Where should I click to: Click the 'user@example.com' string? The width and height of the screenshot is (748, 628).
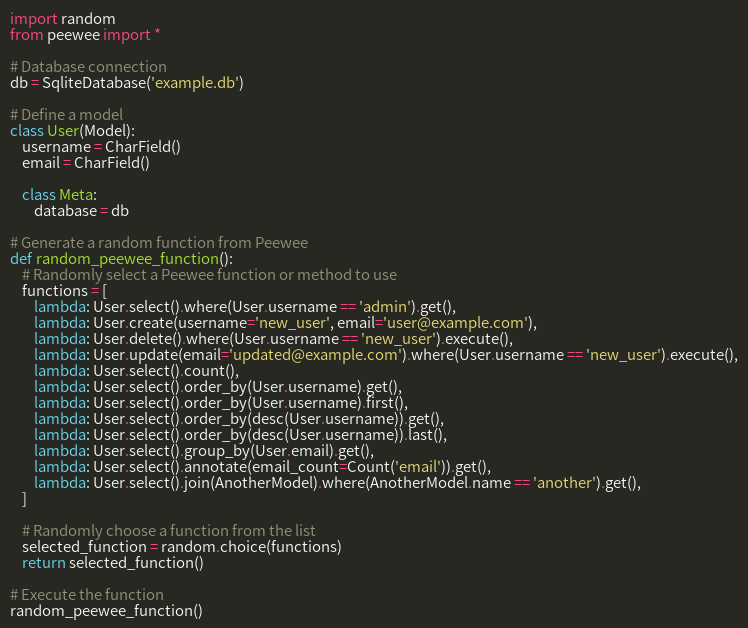[457, 323]
